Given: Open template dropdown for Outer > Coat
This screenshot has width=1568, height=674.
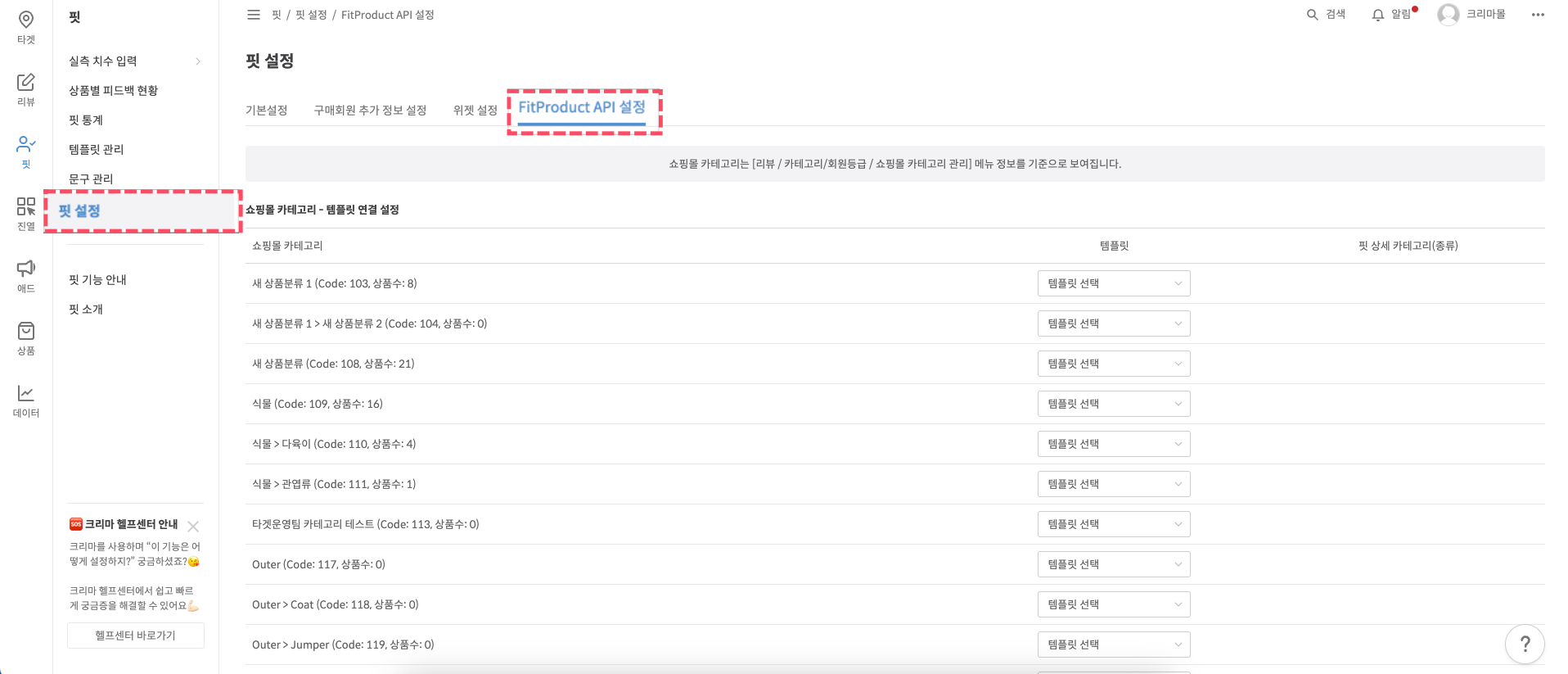Looking at the screenshot, I should [1113, 604].
